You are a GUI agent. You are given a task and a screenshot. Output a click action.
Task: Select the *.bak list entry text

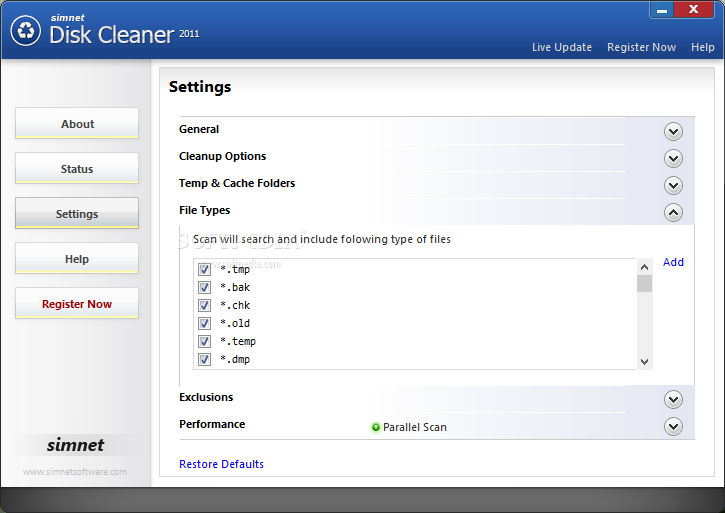click(235, 287)
